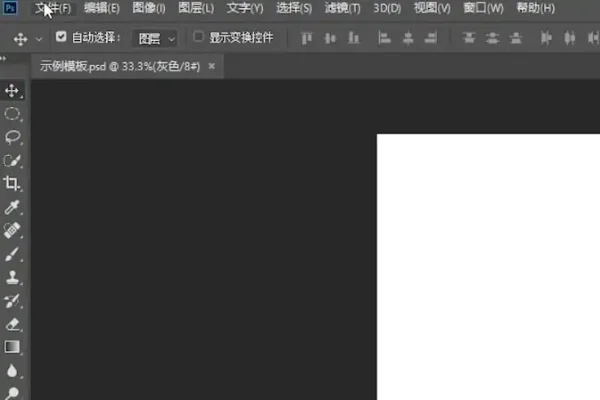Choose the Clone Stamp tool

[x=13, y=277]
